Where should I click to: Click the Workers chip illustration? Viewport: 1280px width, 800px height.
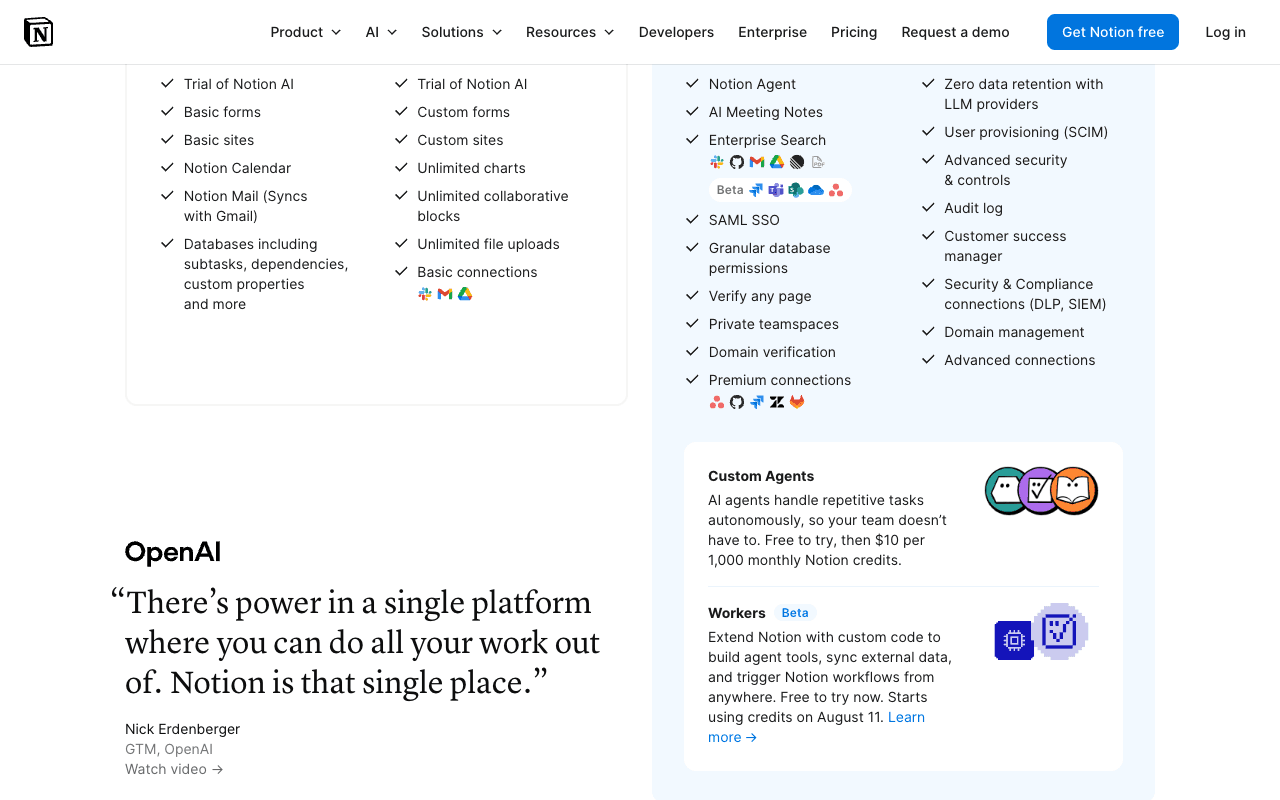(x=1041, y=632)
